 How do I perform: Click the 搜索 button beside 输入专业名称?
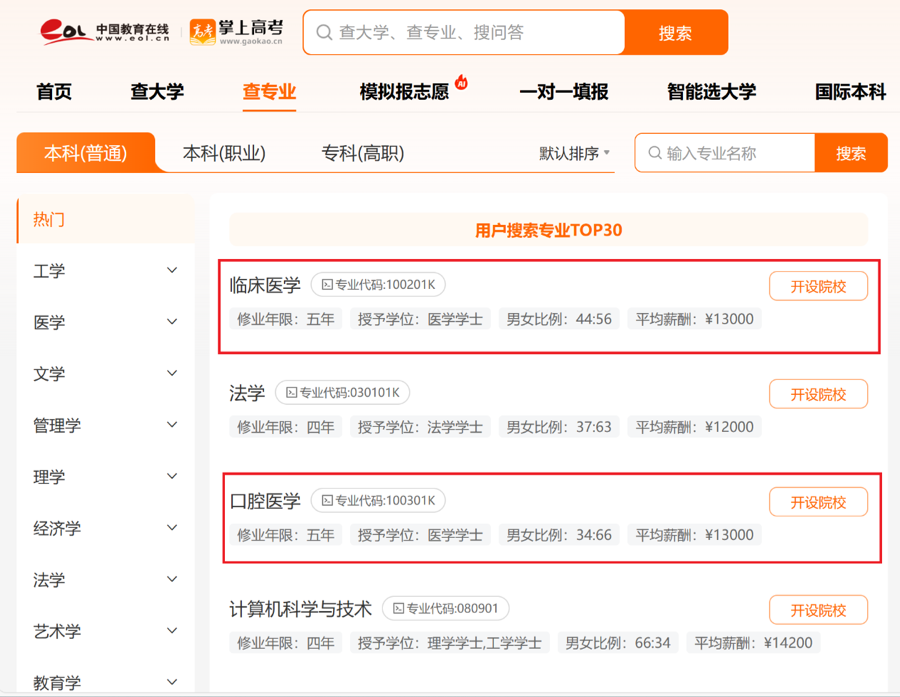coord(851,153)
